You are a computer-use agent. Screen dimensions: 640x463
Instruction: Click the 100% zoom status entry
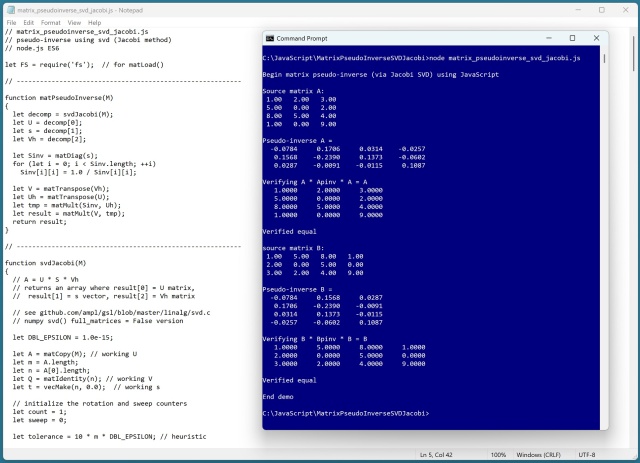pos(498,454)
